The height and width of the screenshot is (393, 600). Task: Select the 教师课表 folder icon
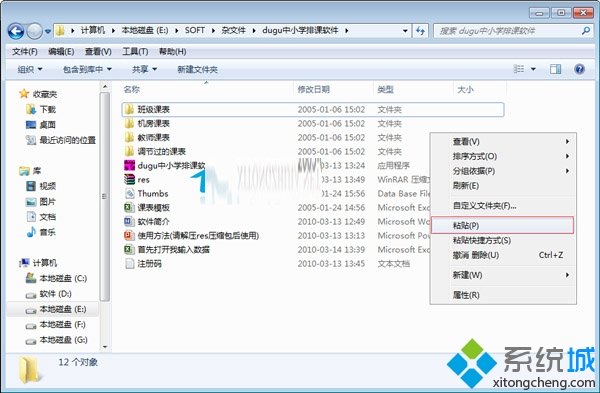[x=129, y=137]
